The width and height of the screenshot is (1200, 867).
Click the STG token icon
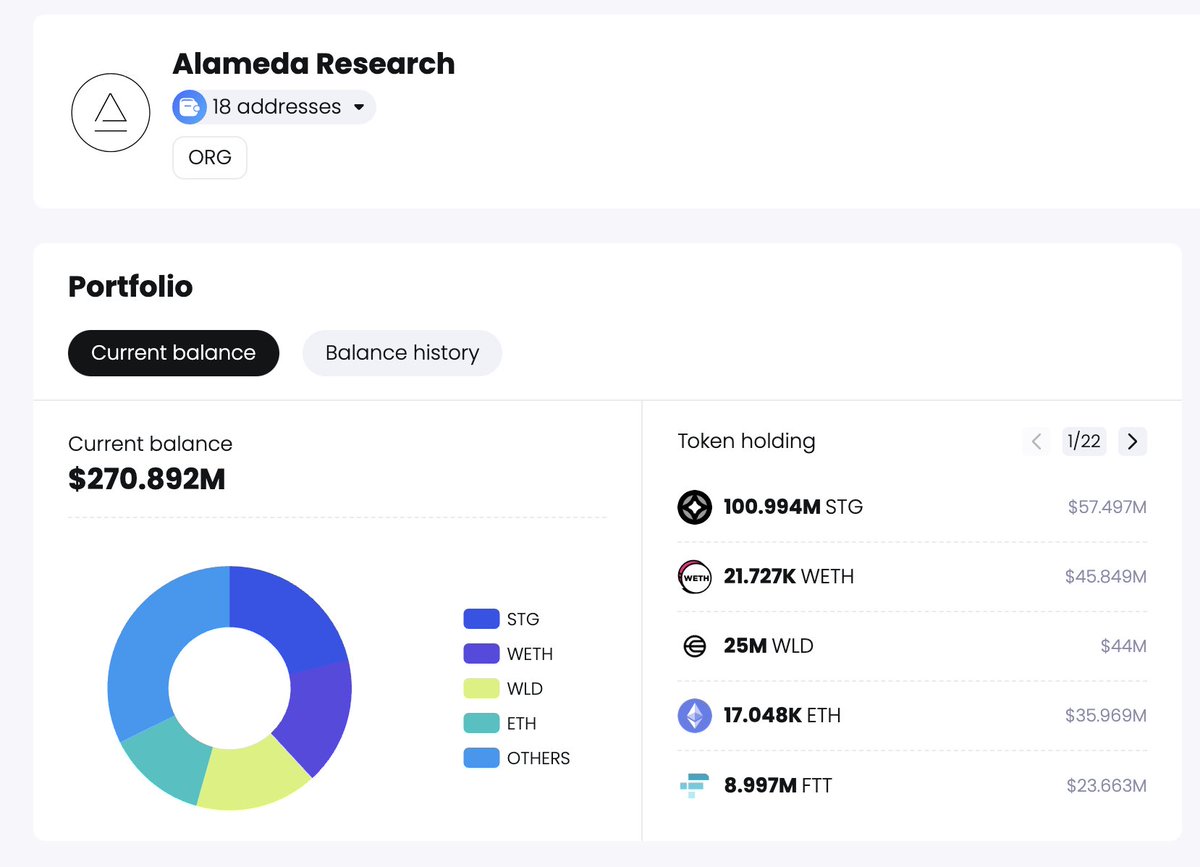(x=694, y=507)
